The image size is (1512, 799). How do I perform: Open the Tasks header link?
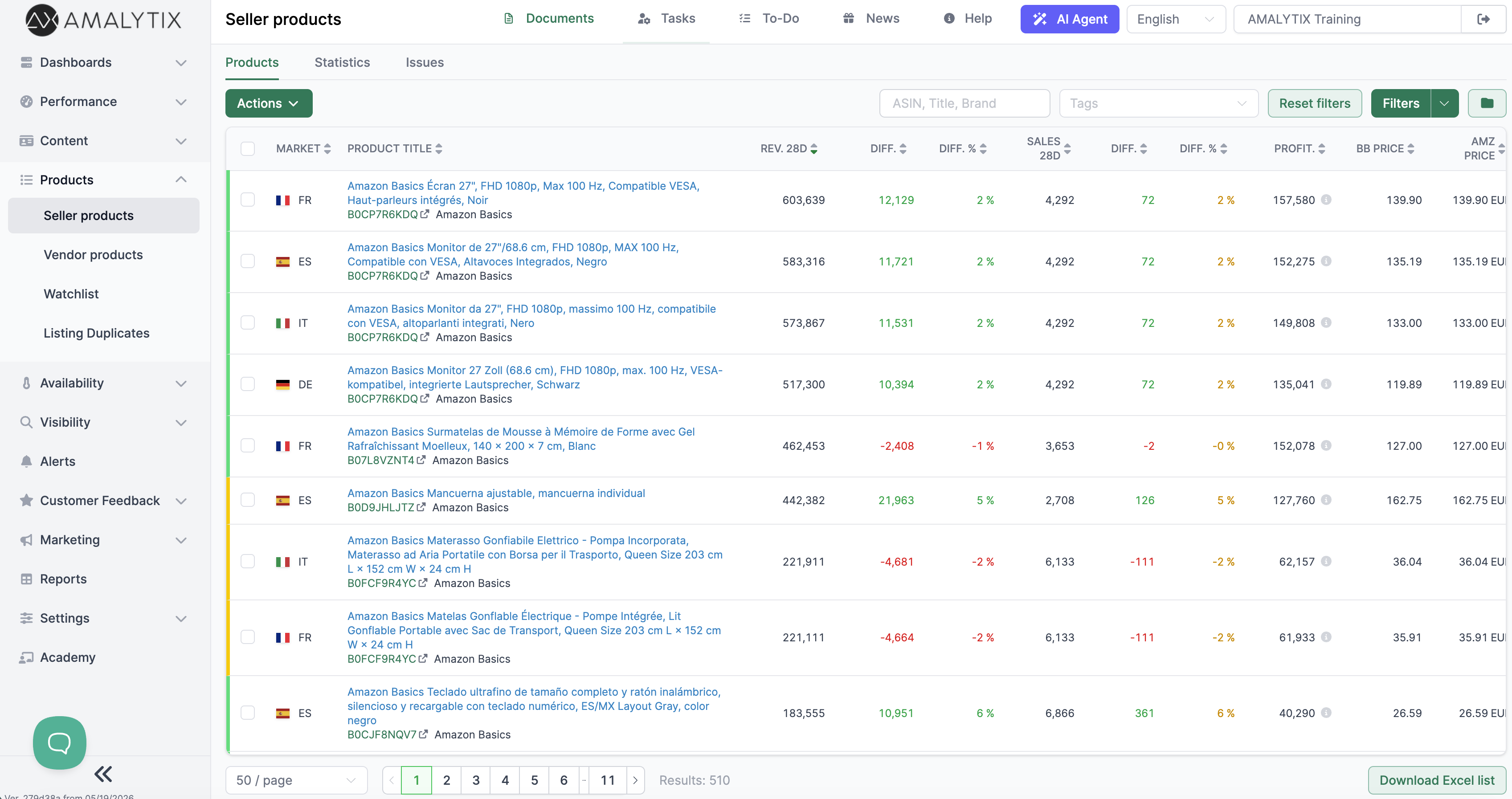tap(667, 19)
